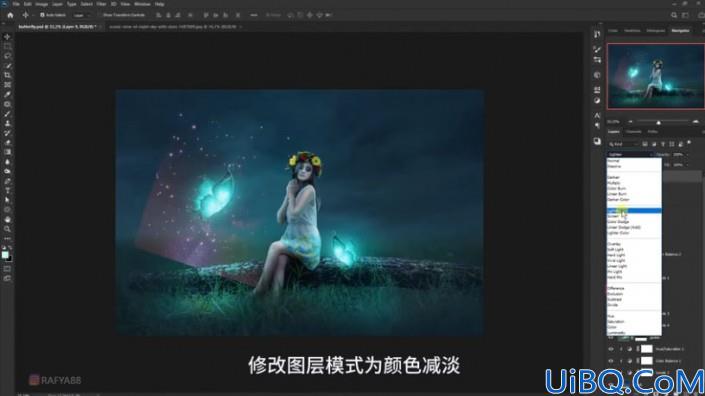
Task: Change screen mode icon in toolbar
Action: click(7, 279)
